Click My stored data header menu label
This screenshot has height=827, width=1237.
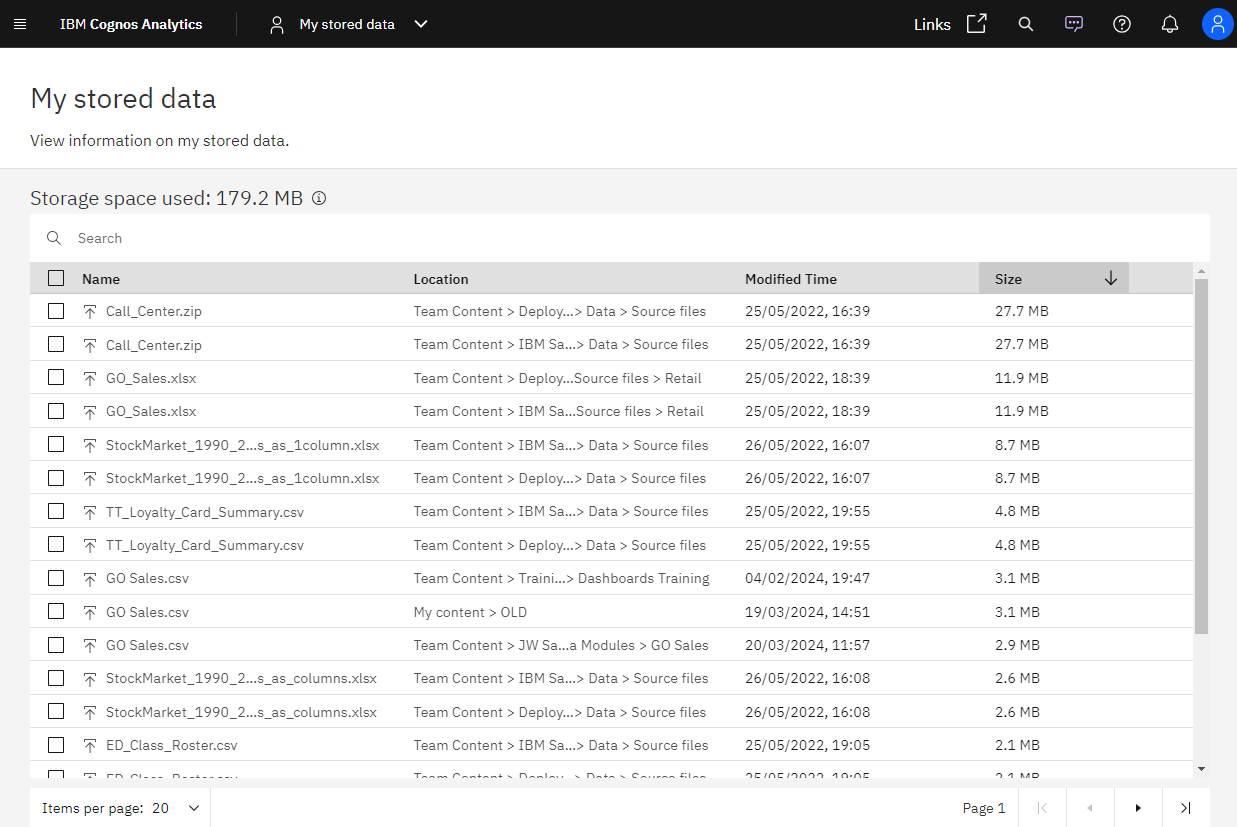[x=347, y=24]
